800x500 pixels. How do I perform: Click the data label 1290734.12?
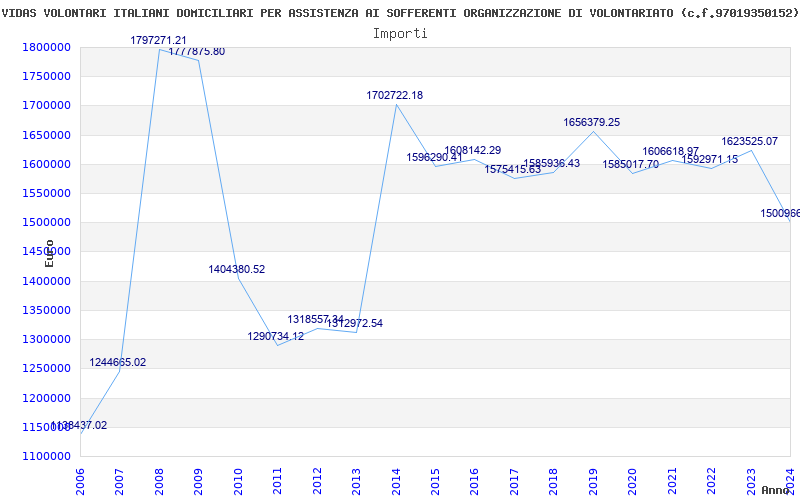pyautogui.click(x=276, y=337)
